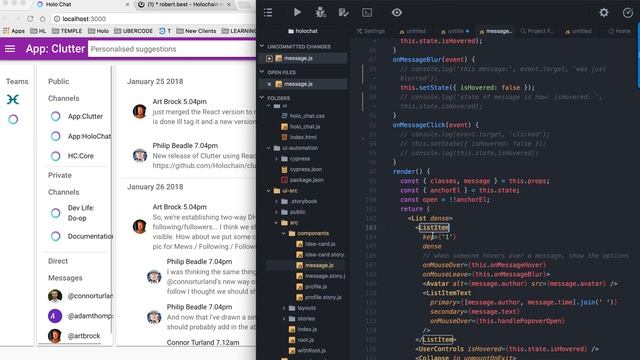640x360 pixels.
Task: Click the debug icon in editor toolbar
Action: 320,13
